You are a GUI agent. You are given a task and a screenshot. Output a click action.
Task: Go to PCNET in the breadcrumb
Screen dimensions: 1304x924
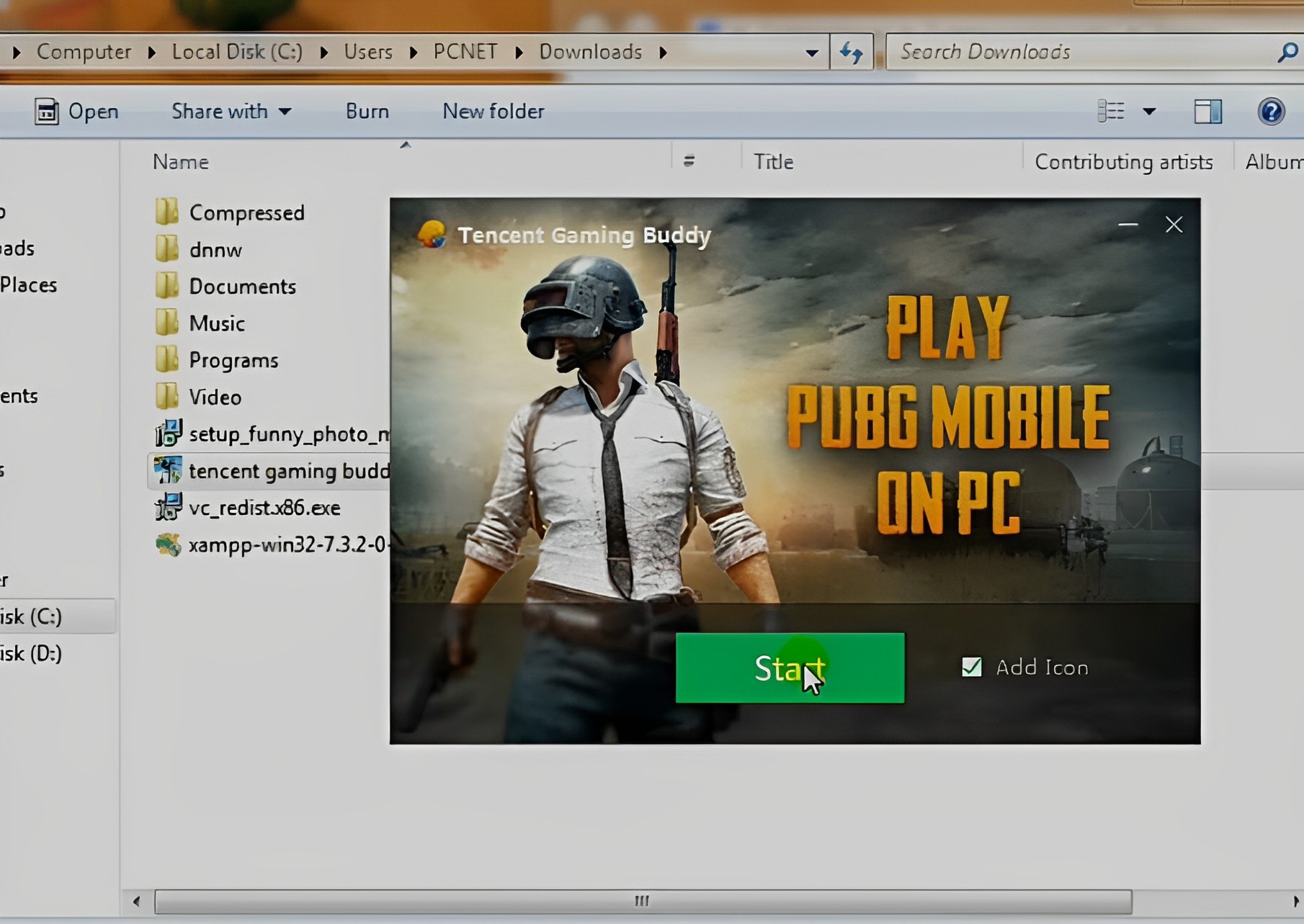(x=465, y=52)
